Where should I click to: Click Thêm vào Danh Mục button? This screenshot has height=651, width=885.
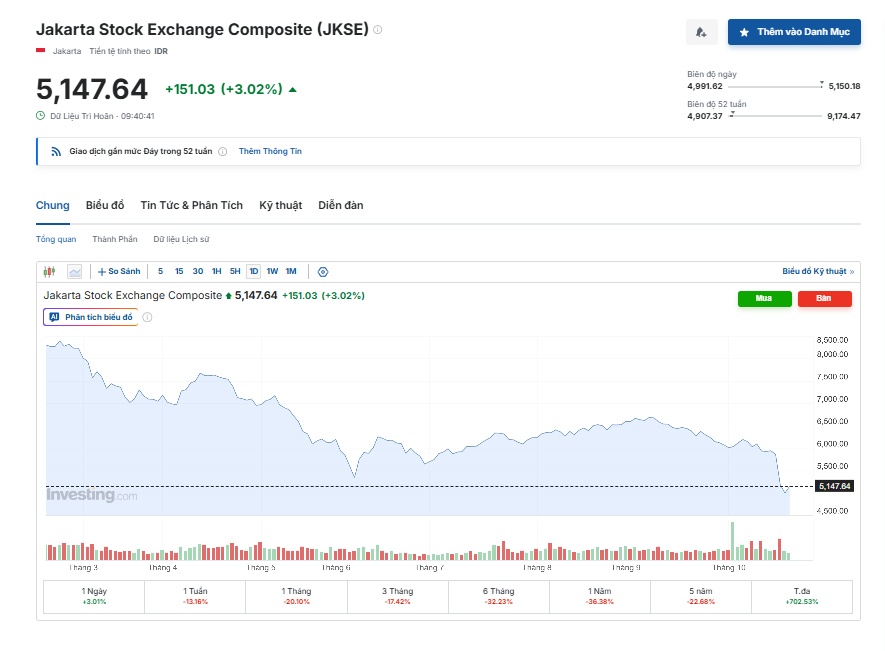pyautogui.click(x=794, y=32)
